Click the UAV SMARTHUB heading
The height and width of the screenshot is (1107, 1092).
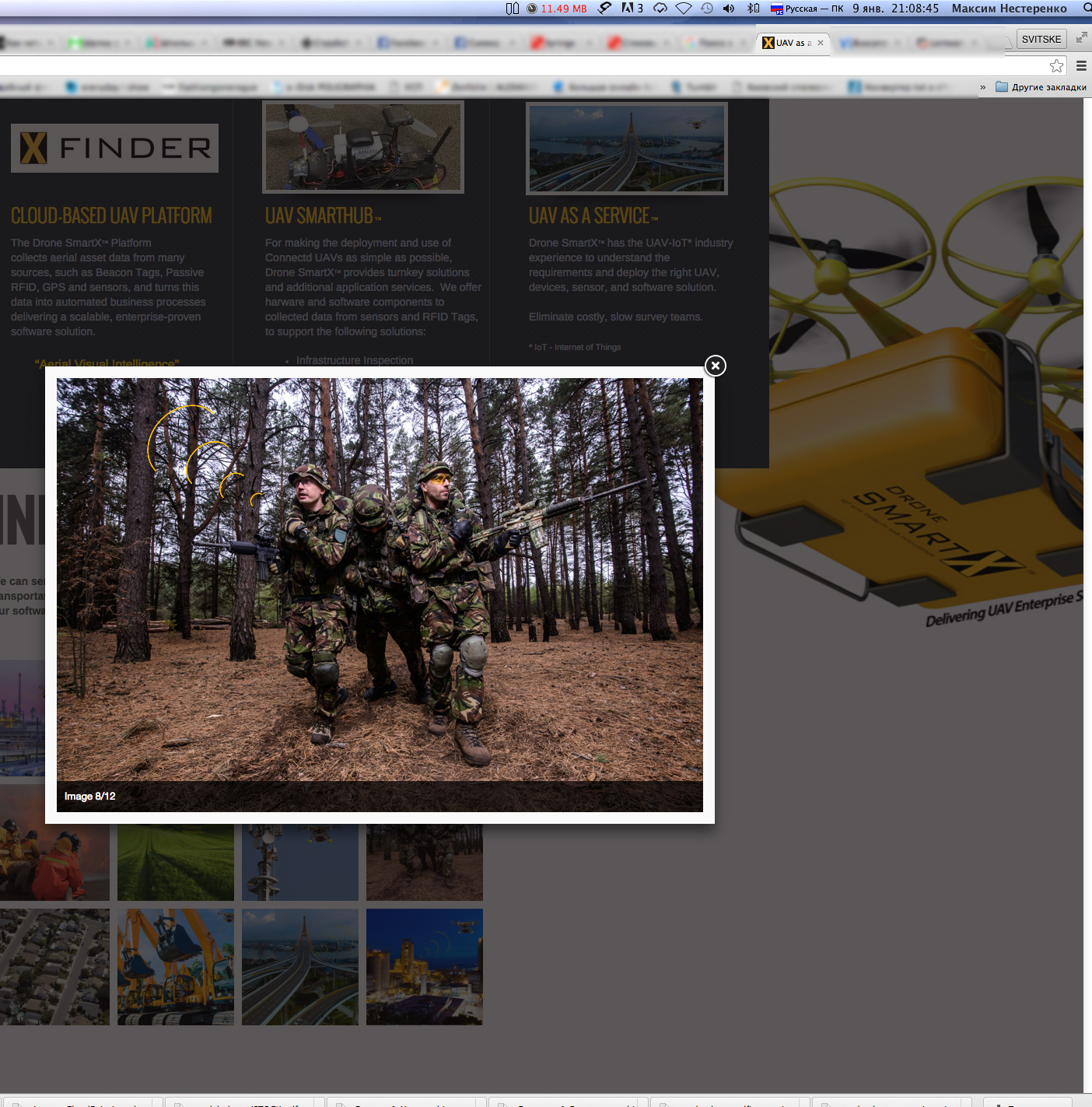point(323,215)
